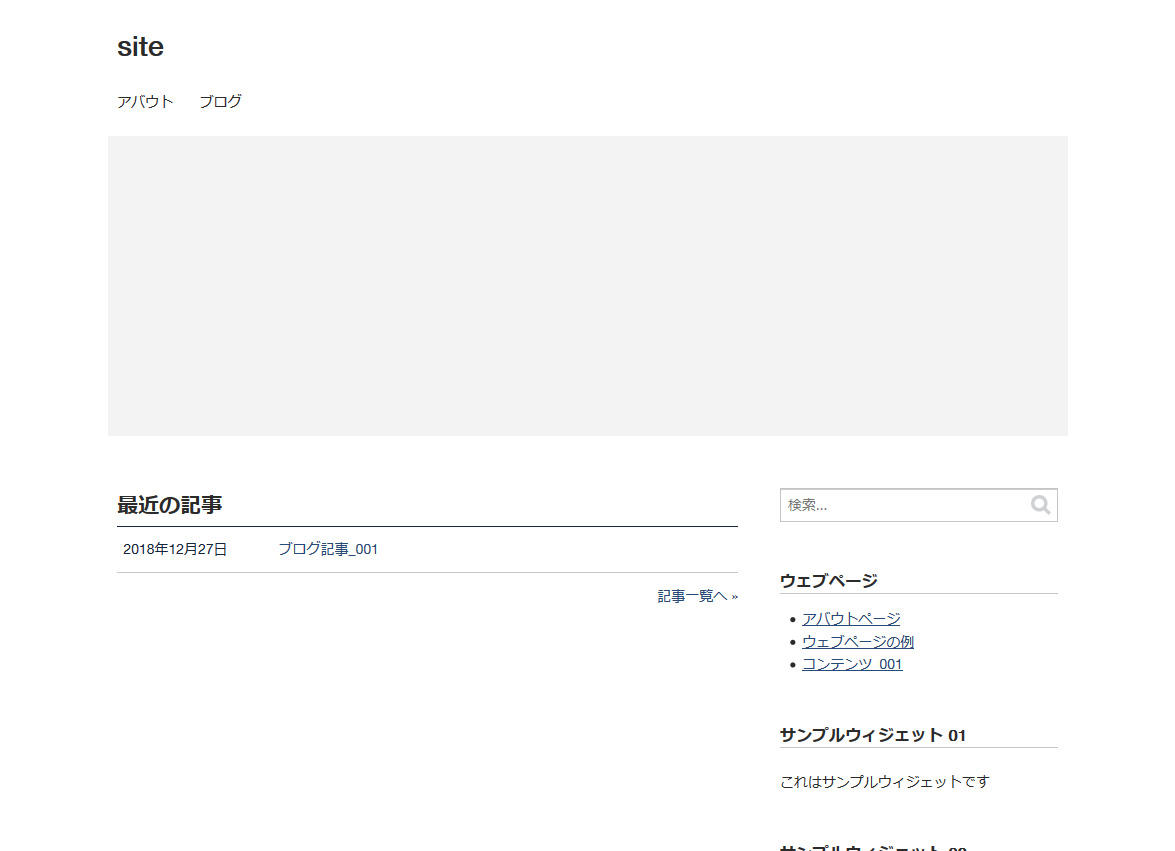Click the 最近の記事 heading

click(169, 505)
